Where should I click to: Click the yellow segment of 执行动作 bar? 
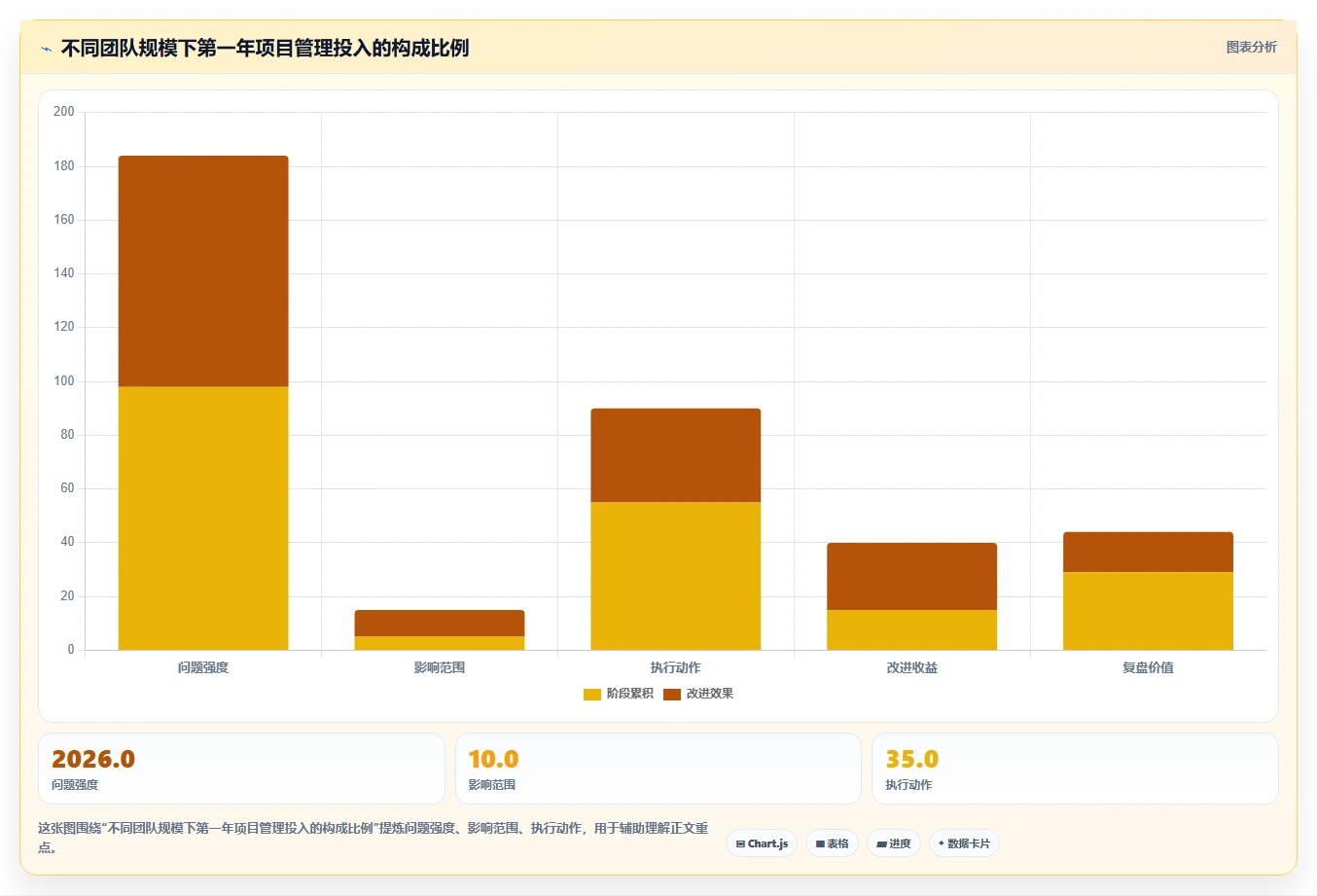(676, 576)
